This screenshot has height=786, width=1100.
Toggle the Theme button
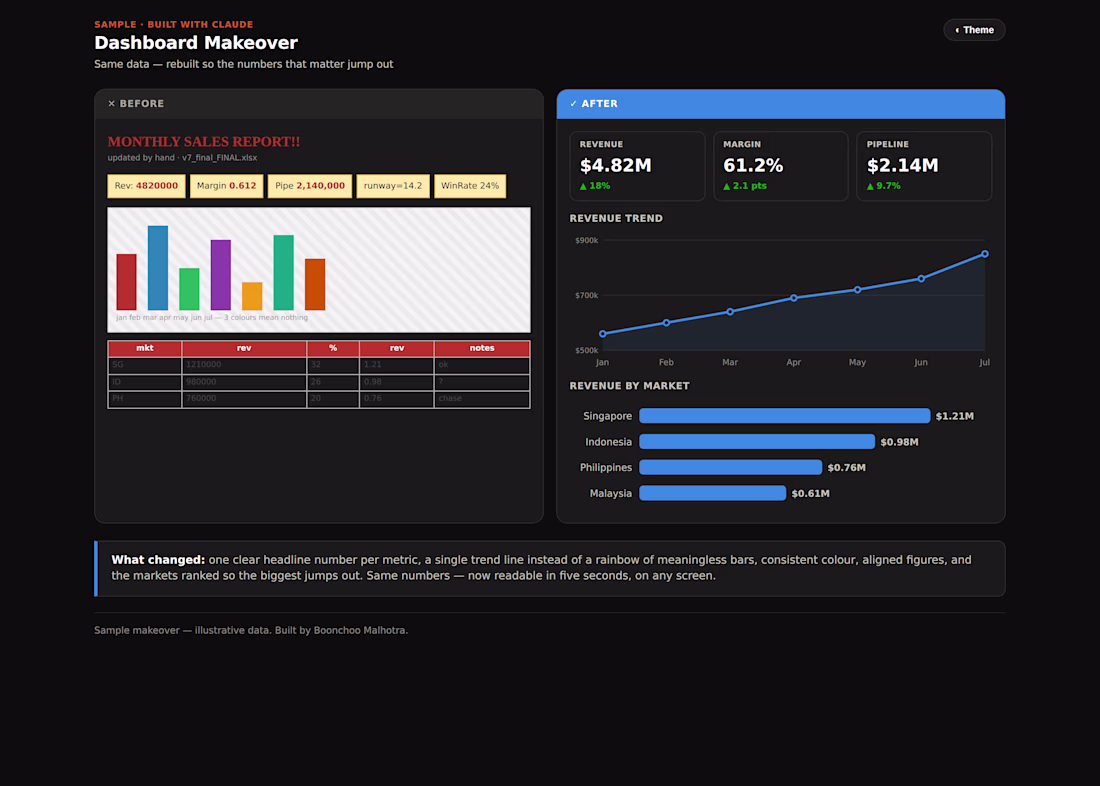[974, 30]
